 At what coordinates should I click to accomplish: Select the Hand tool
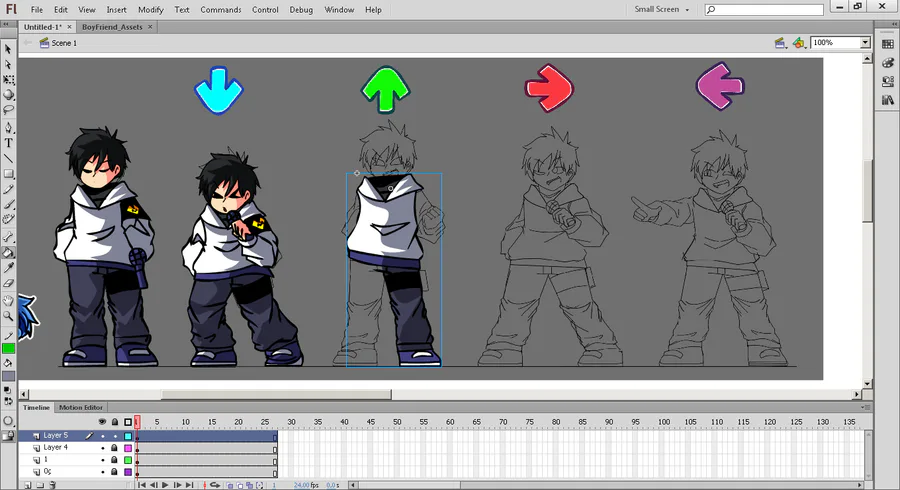pyautogui.click(x=9, y=301)
